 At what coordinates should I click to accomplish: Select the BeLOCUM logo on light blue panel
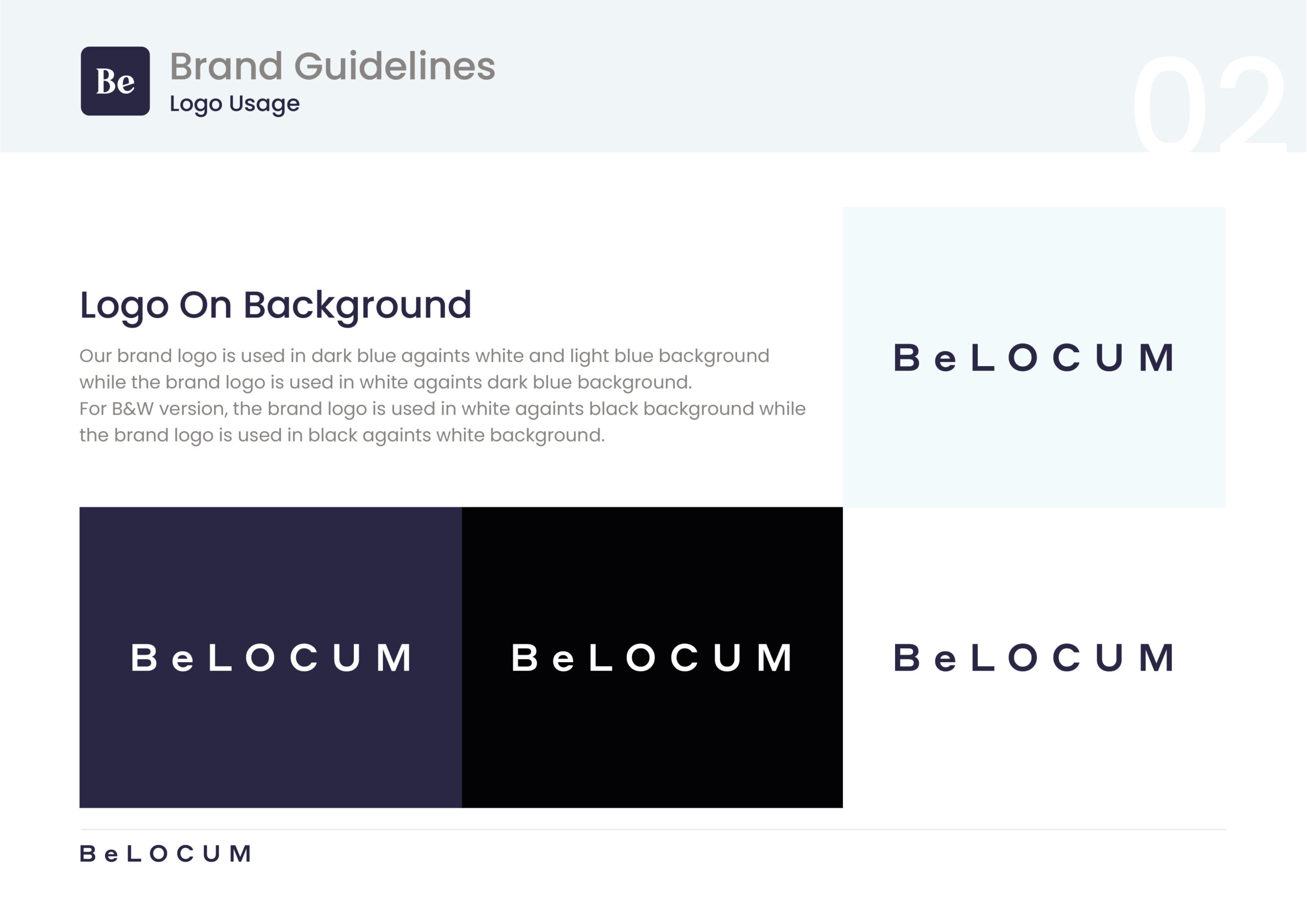1033,357
